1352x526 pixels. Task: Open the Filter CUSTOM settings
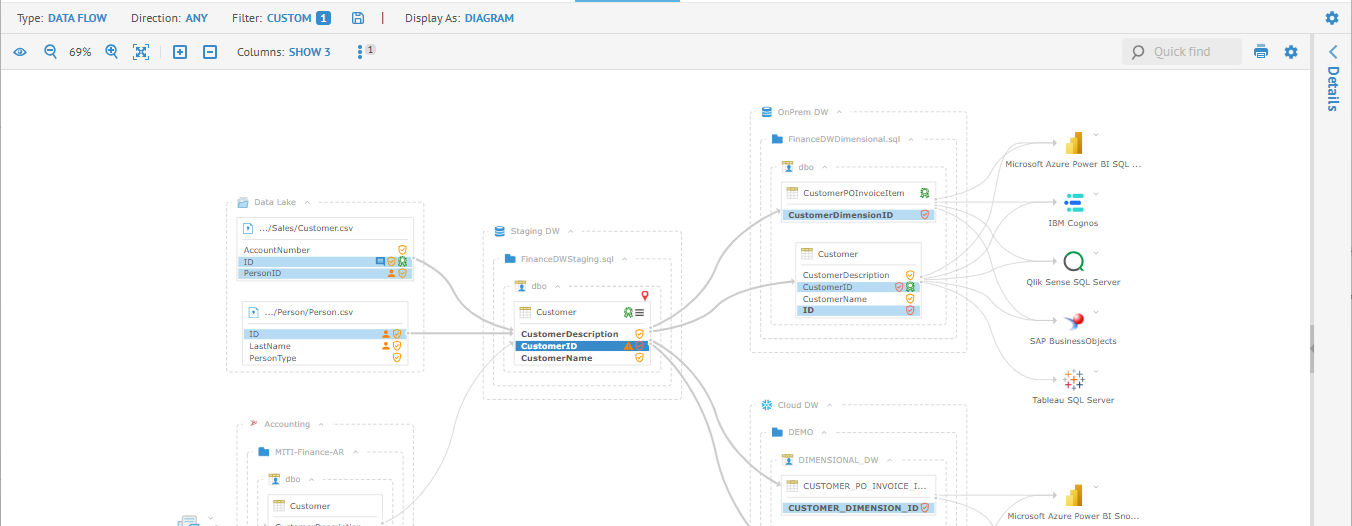click(288, 18)
